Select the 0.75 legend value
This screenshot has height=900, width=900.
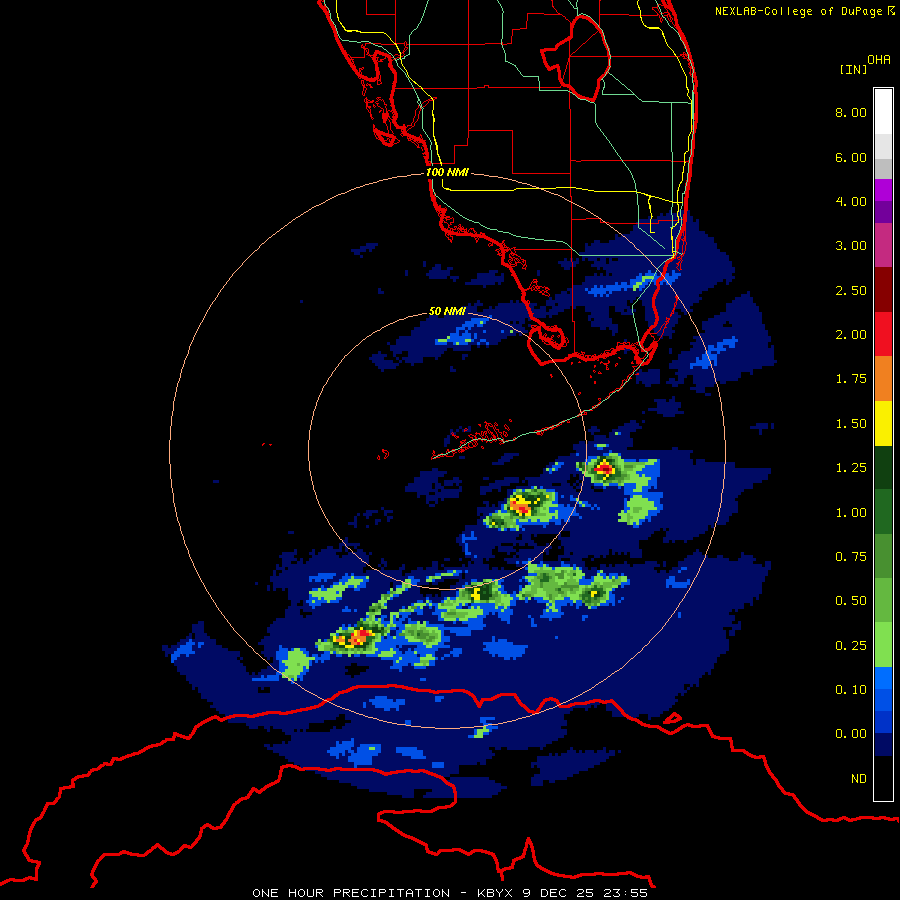click(x=851, y=557)
